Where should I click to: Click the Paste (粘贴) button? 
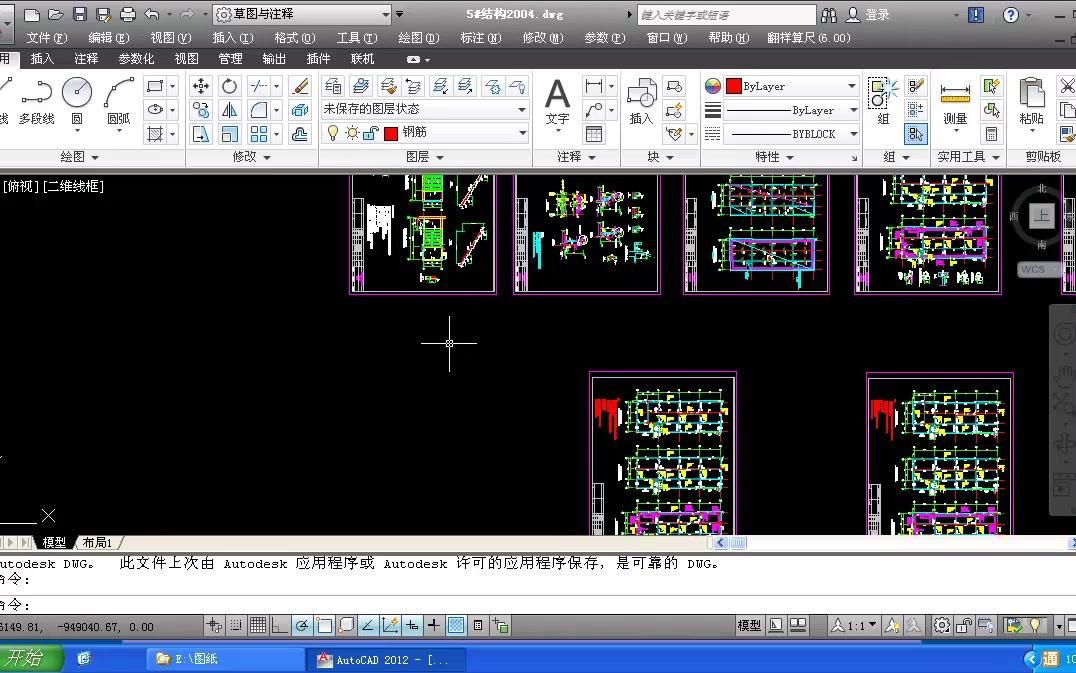[1031, 102]
